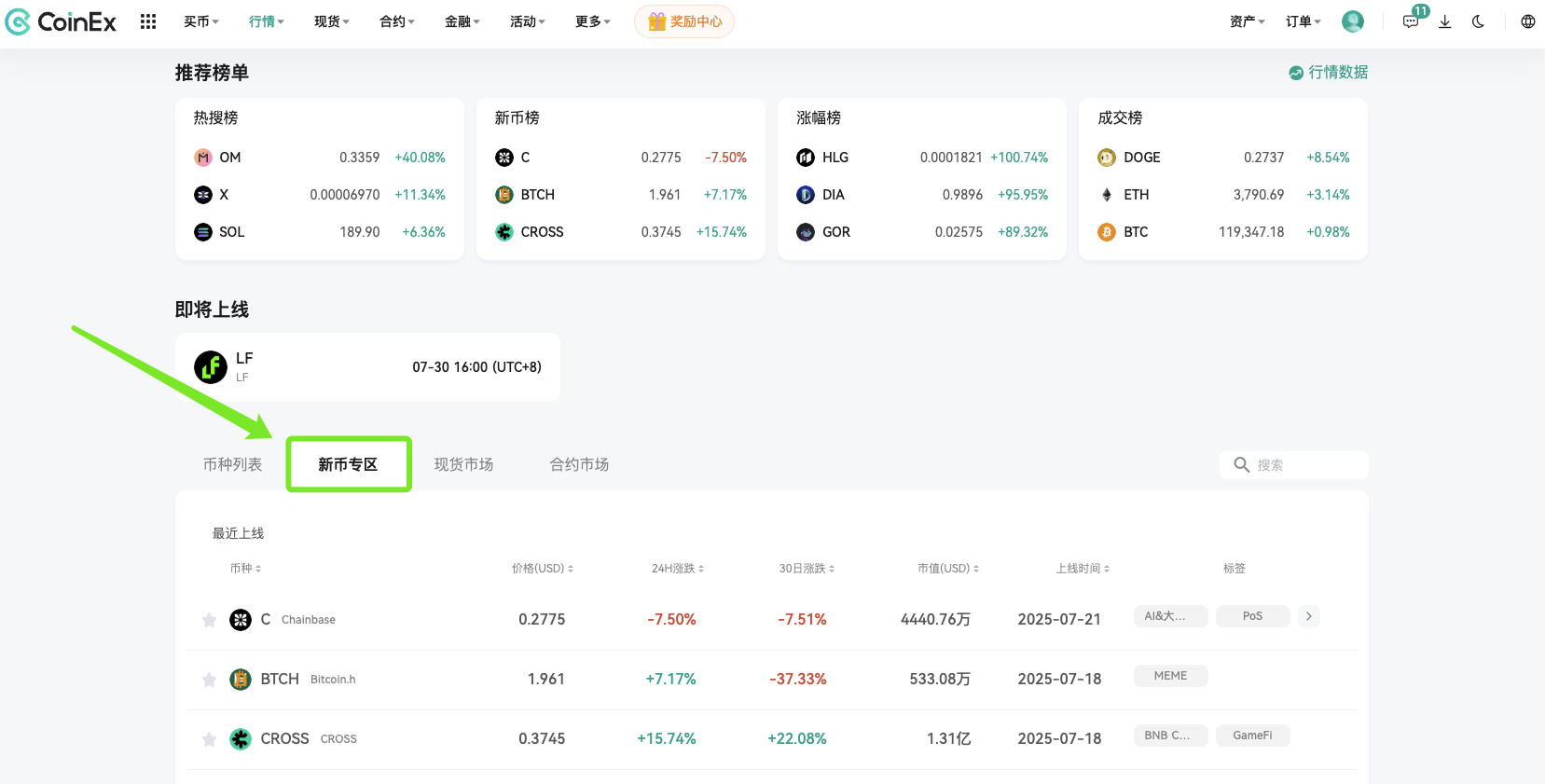The height and width of the screenshot is (784, 1545).
Task: Click the DOGE coin icon
Action: point(1107,158)
